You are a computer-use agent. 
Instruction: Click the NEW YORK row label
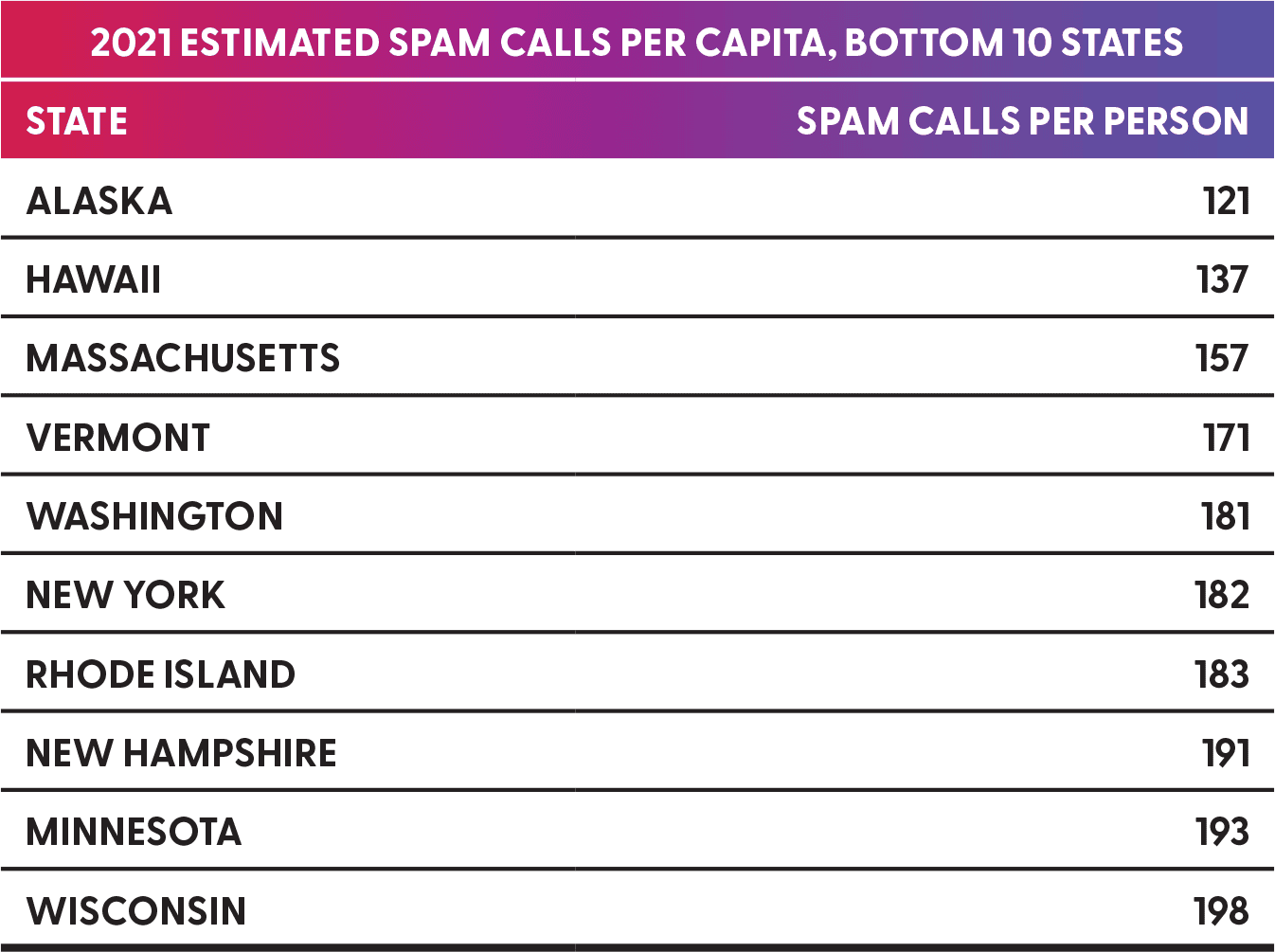tap(126, 595)
